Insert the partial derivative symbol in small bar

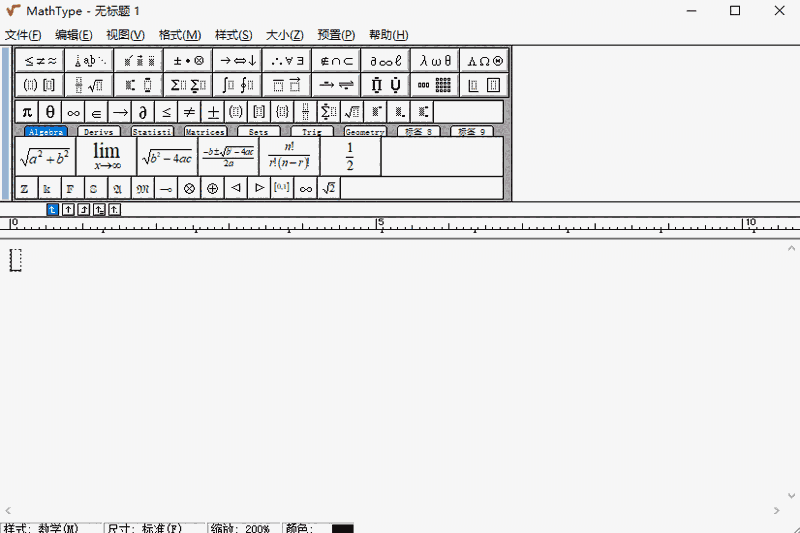143,112
